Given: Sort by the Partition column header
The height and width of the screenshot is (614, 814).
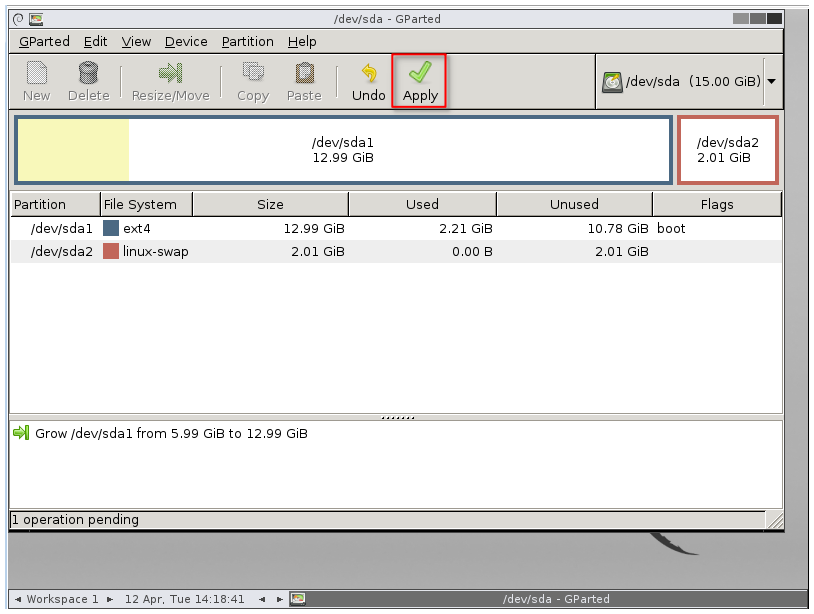Looking at the screenshot, I should (55, 204).
